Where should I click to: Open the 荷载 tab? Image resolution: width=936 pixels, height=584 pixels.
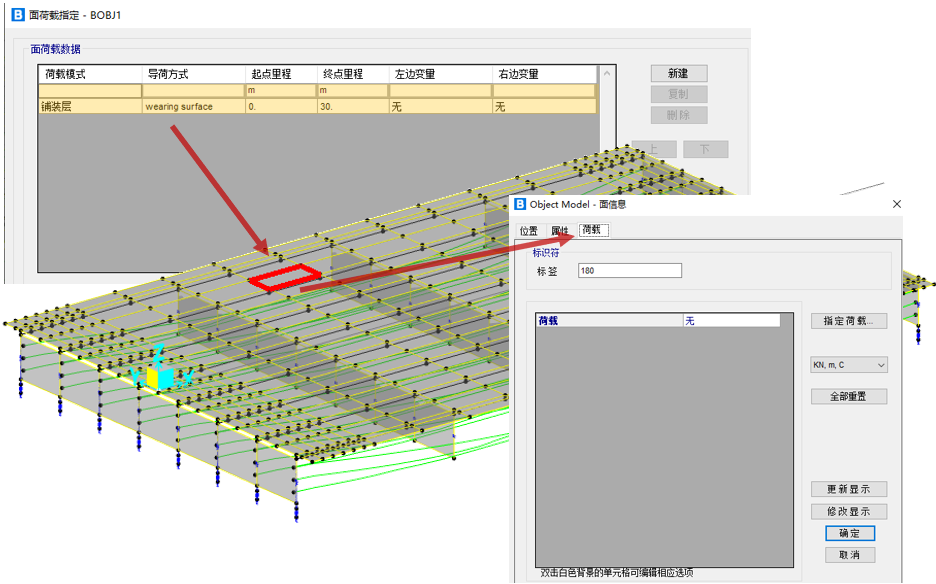click(x=592, y=230)
